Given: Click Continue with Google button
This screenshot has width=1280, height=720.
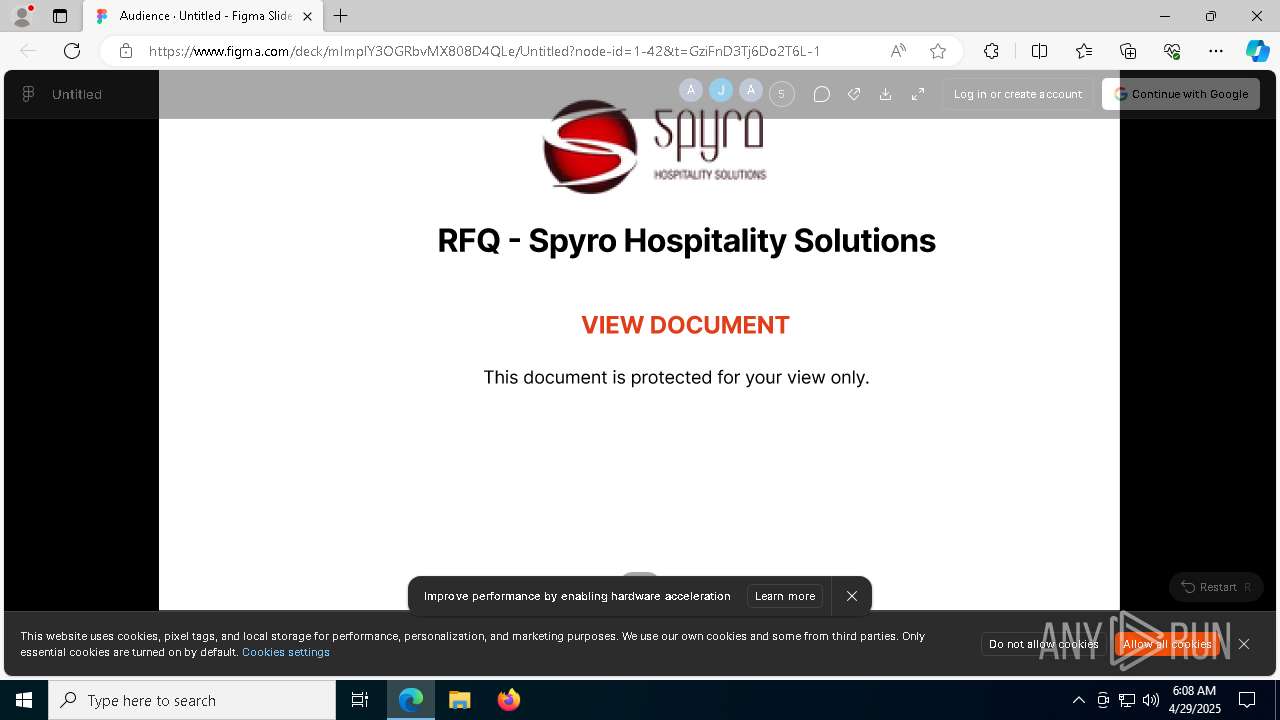Looking at the screenshot, I should 1181,94.
